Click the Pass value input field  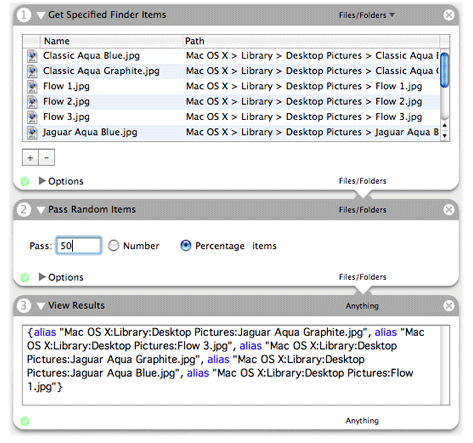(79, 246)
